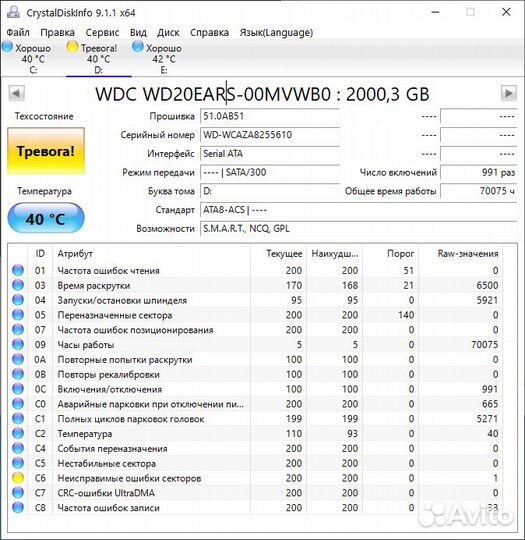Click the blue status icon for disk C:
This screenshot has height=540, width=525.
pos(7,47)
